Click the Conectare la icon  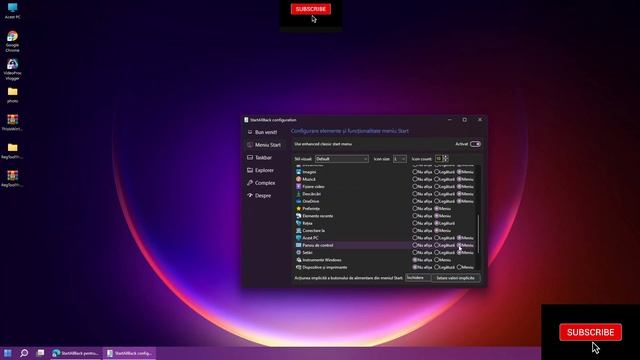(298, 231)
